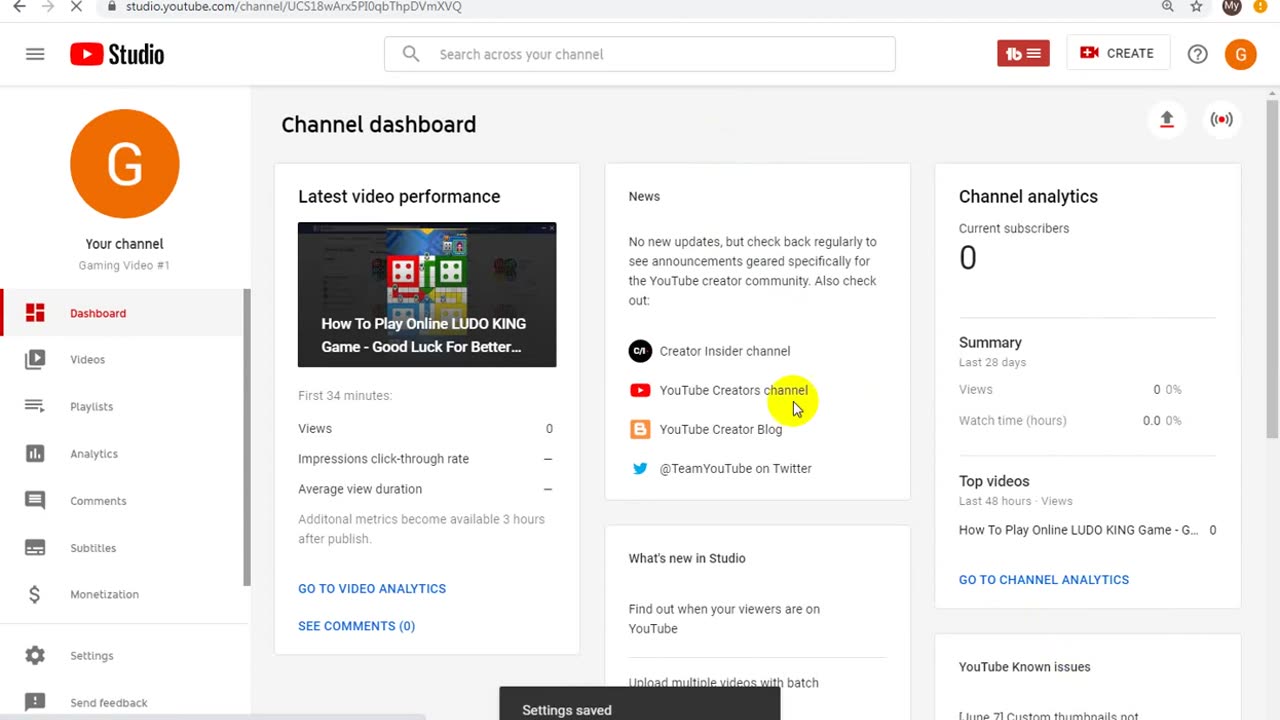Click the 'Current subscribers' label
The image size is (1280, 720).
tap(1014, 228)
